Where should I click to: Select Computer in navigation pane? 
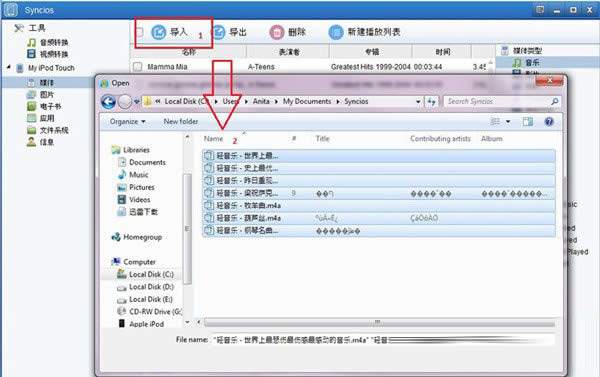click(133, 262)
